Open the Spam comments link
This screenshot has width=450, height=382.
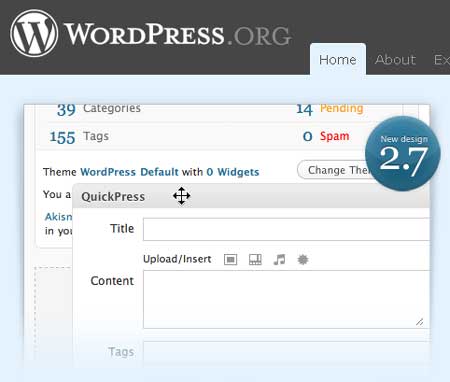[x=334, y=136]
